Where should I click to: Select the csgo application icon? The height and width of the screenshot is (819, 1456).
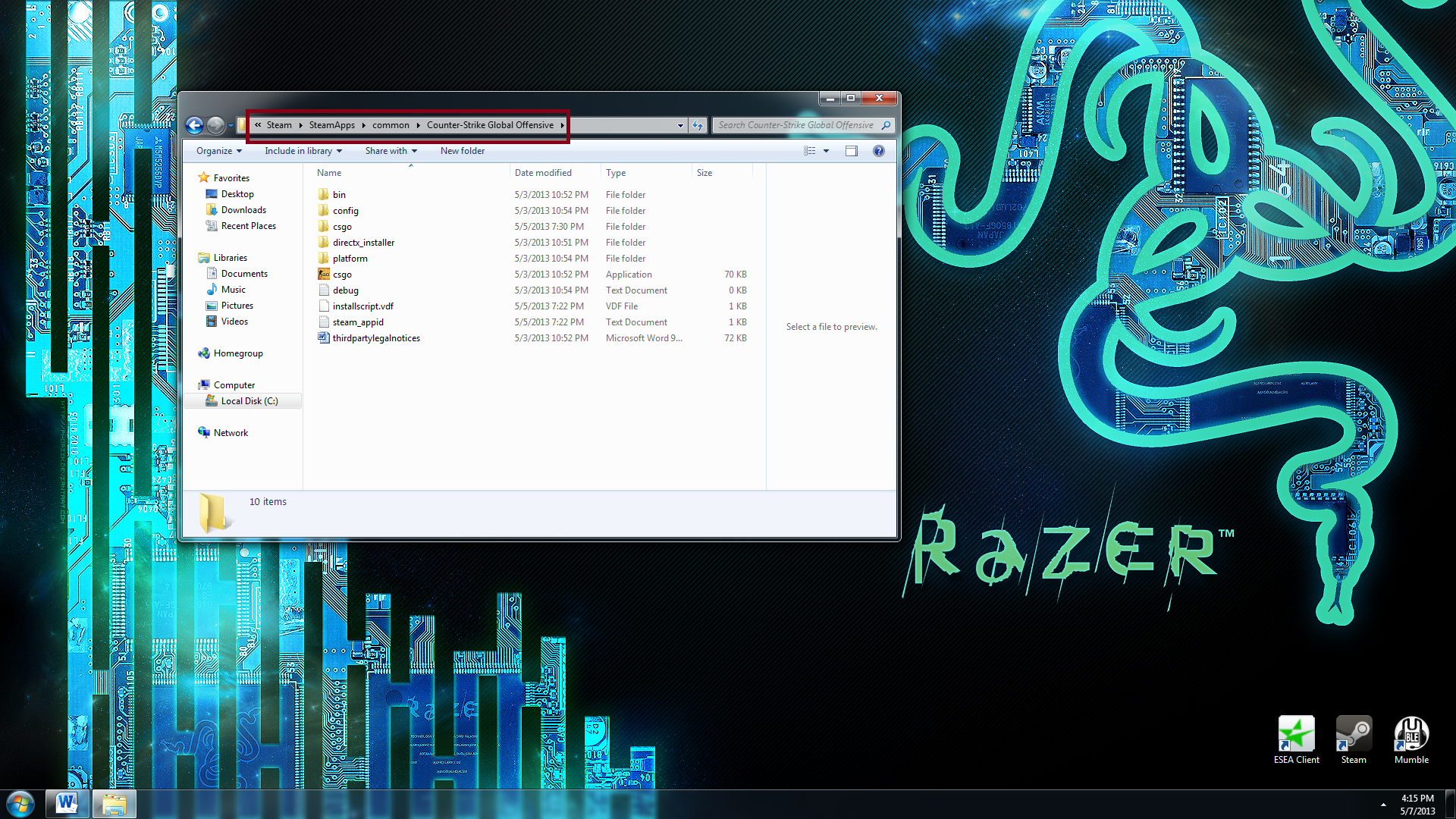pyautogui.click(x=324, y=275)
